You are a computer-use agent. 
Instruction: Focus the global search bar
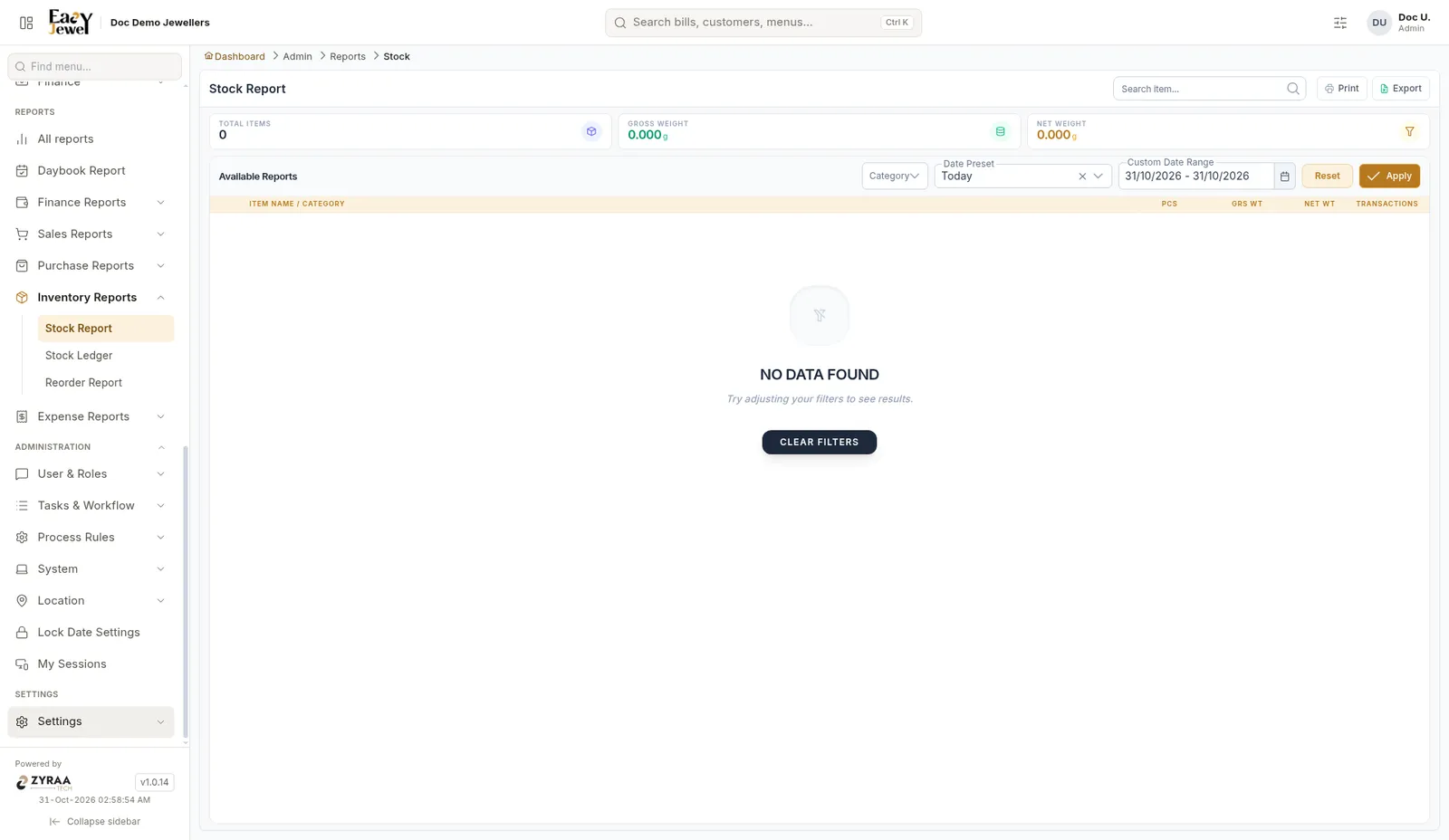tap(763, 23)
